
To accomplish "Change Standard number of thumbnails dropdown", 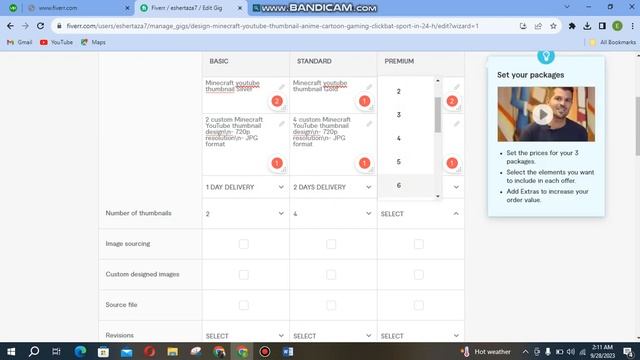I will pos(333,214).
